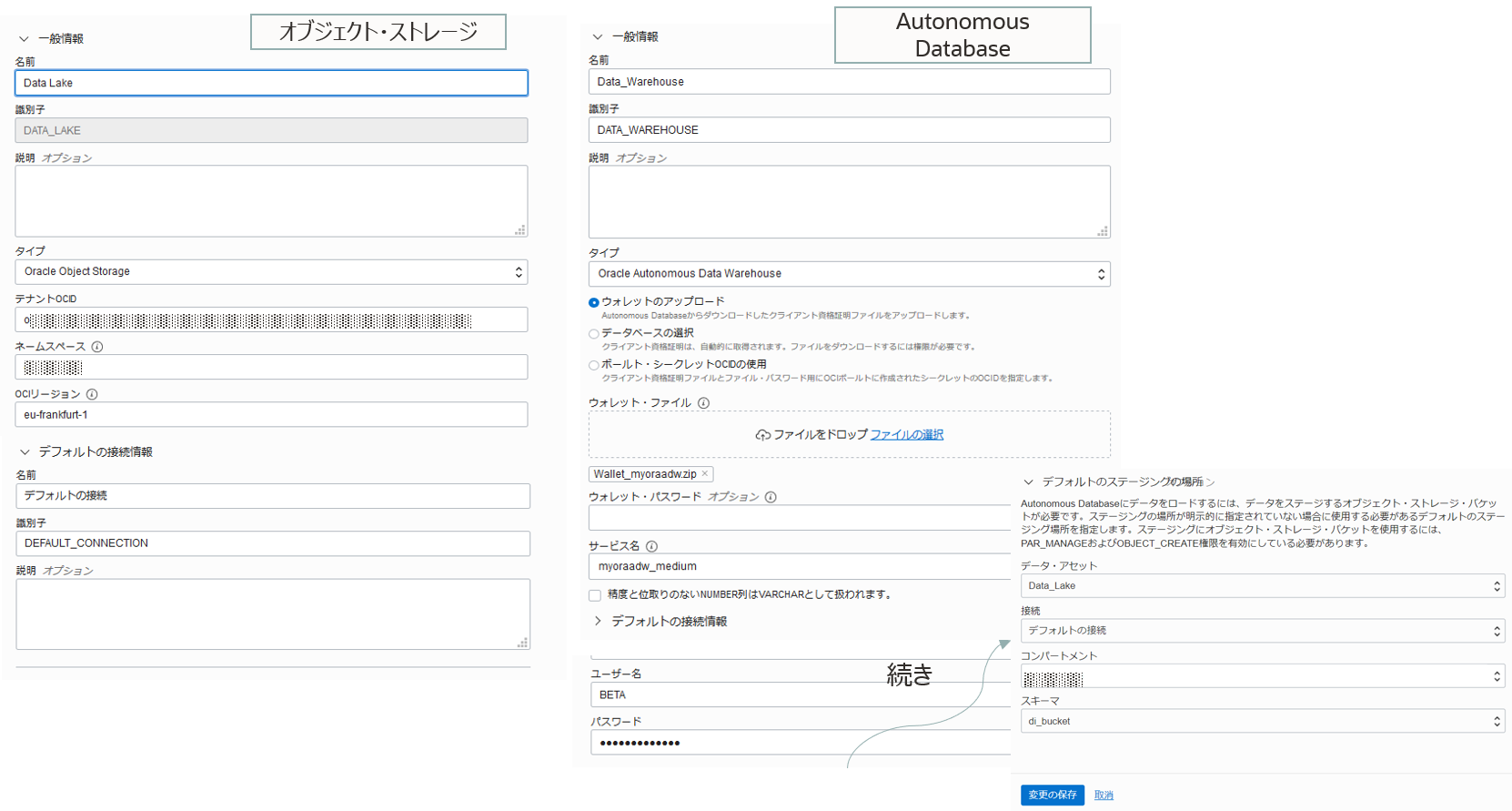Image resolution: width=1512 pixels, height=811 pixels.
Task: Click the wallet file help icon
Action: (703, 403)
